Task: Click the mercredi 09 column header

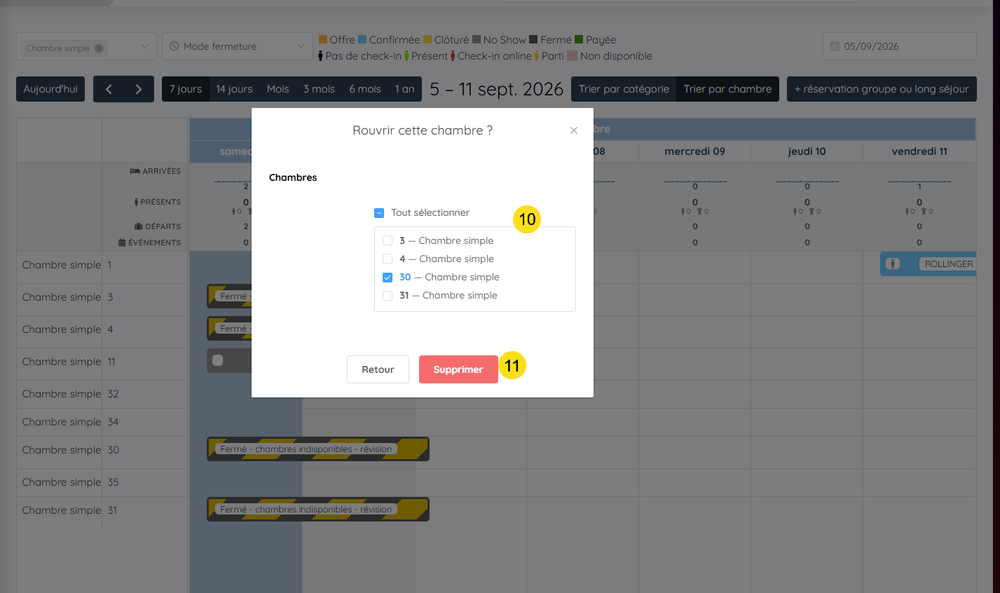Action: click(695, 151)
